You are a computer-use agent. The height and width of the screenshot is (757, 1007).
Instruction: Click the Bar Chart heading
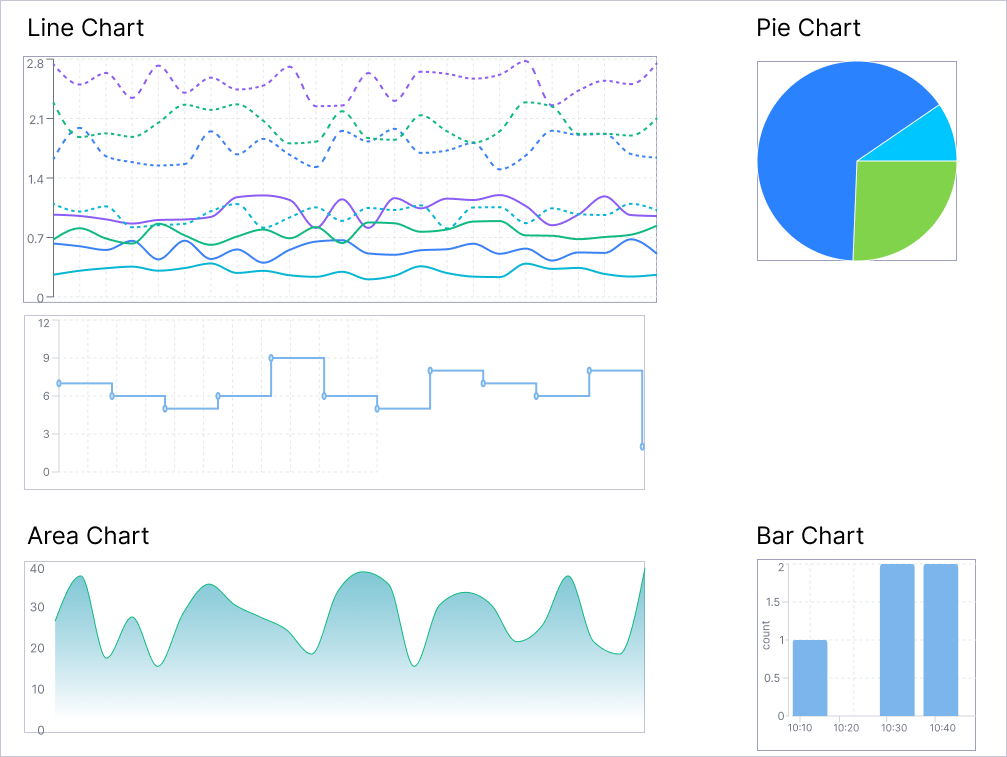[x=810, y=535]
